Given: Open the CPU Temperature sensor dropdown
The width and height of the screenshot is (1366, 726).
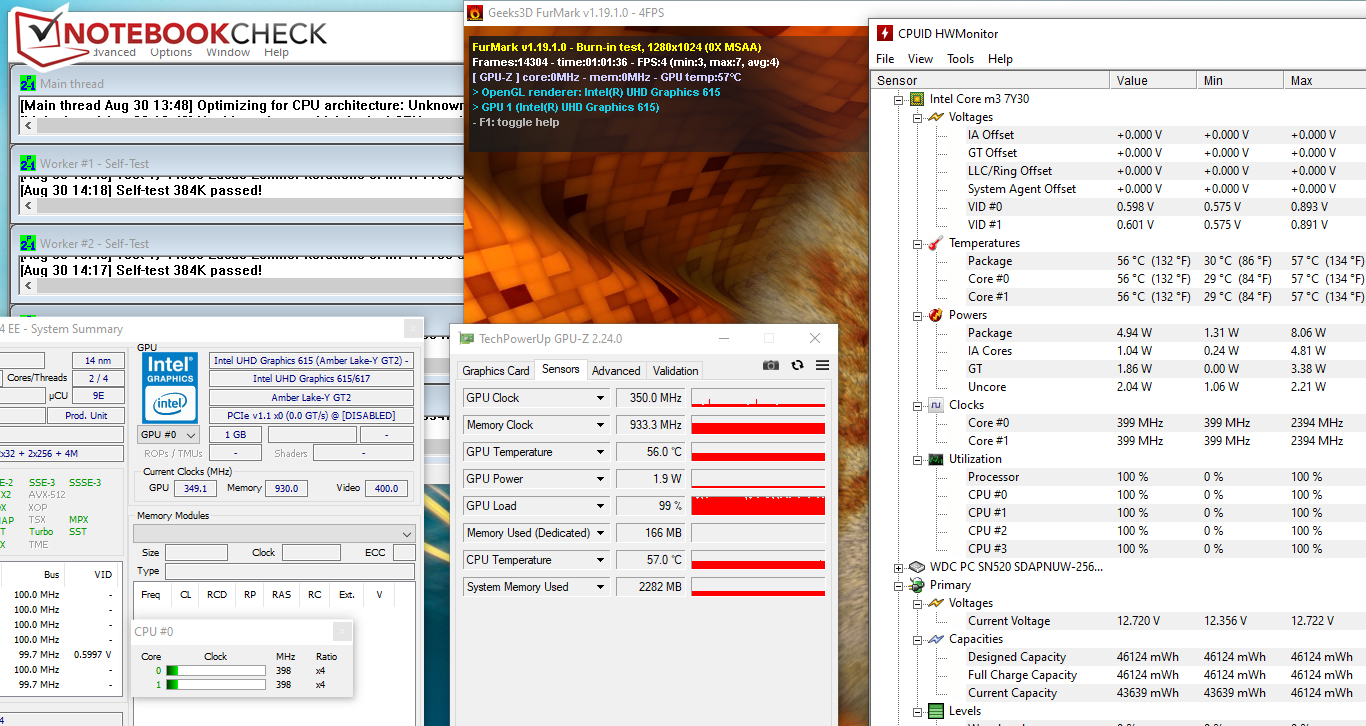Looking at the screenshot, I should [601, 560].
